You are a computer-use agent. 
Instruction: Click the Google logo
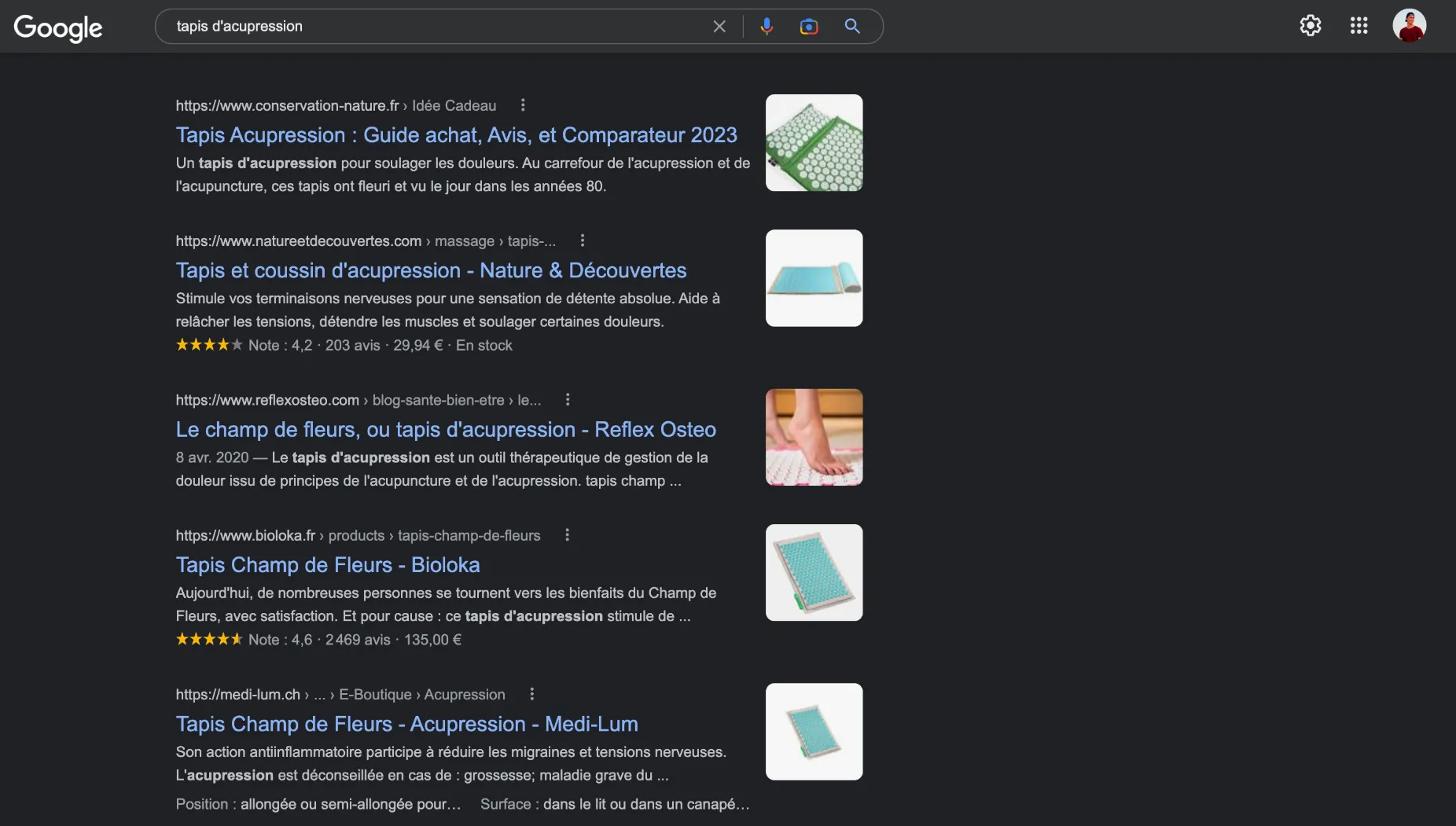coord(58,28)
